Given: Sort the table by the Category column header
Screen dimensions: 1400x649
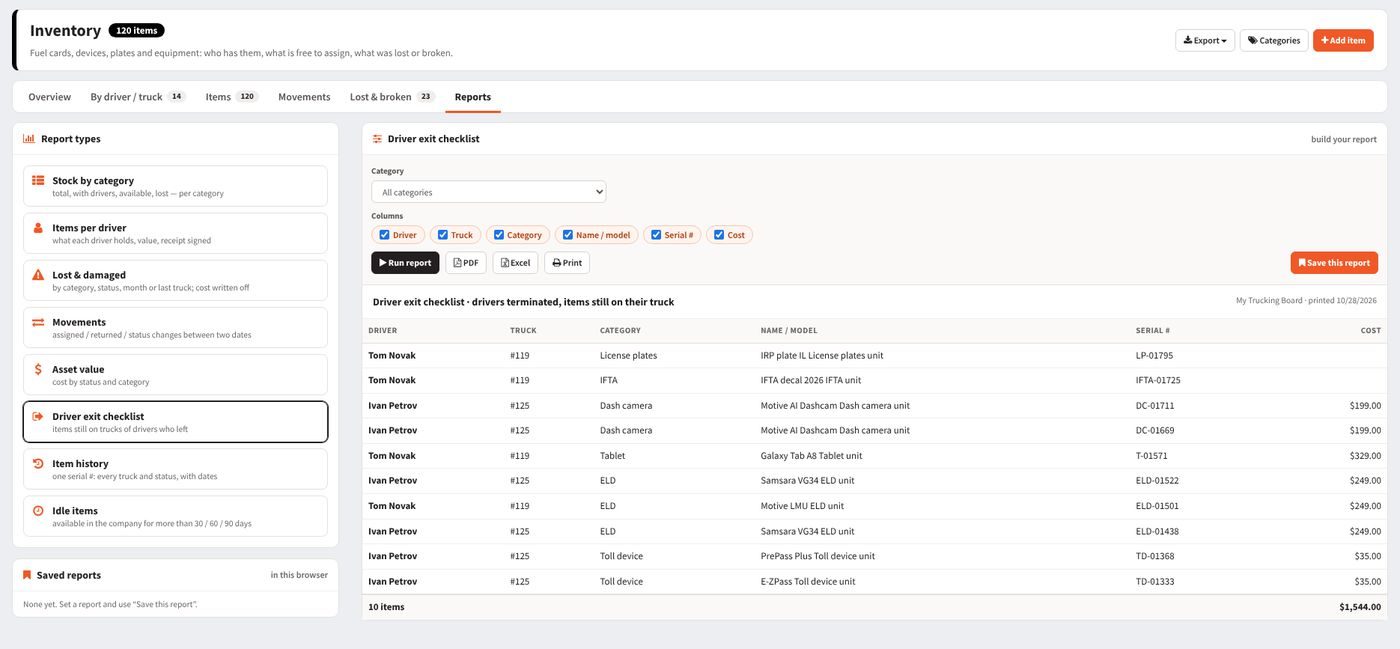Looking at the screenshot, I should (620, 330).
